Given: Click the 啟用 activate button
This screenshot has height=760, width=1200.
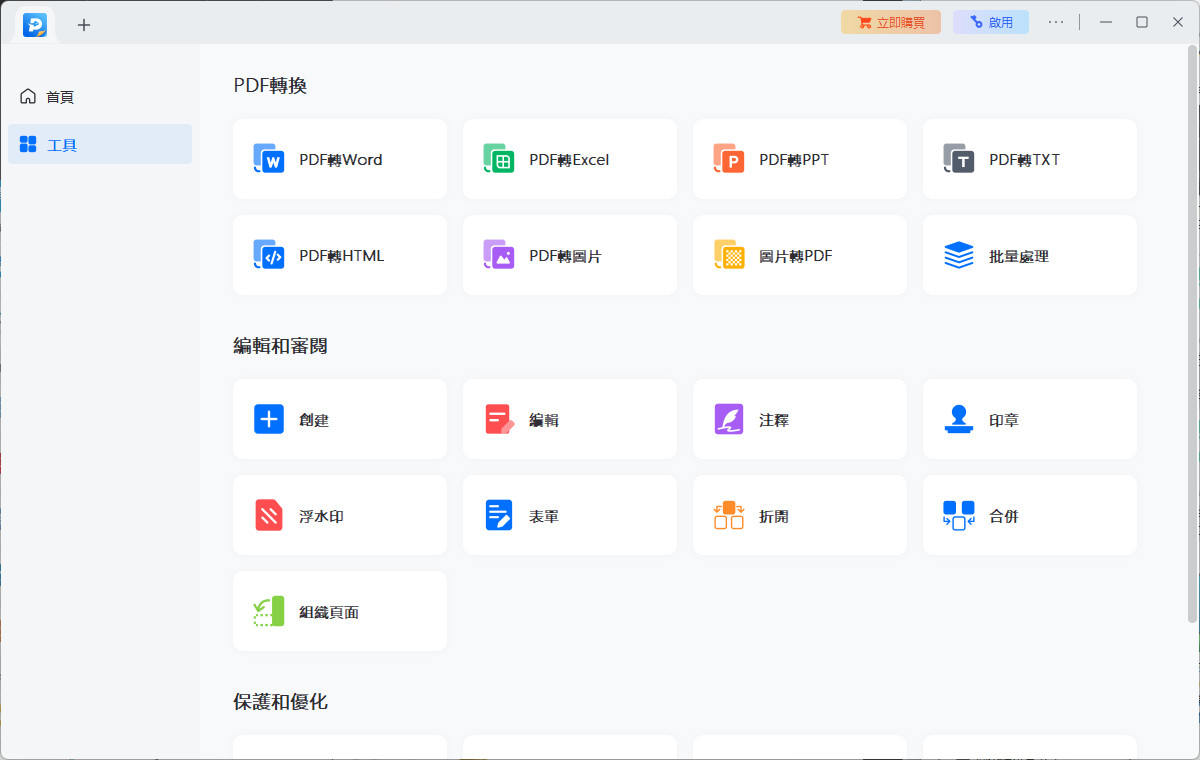Looking at the screenshot, I should tap(991, 22).
